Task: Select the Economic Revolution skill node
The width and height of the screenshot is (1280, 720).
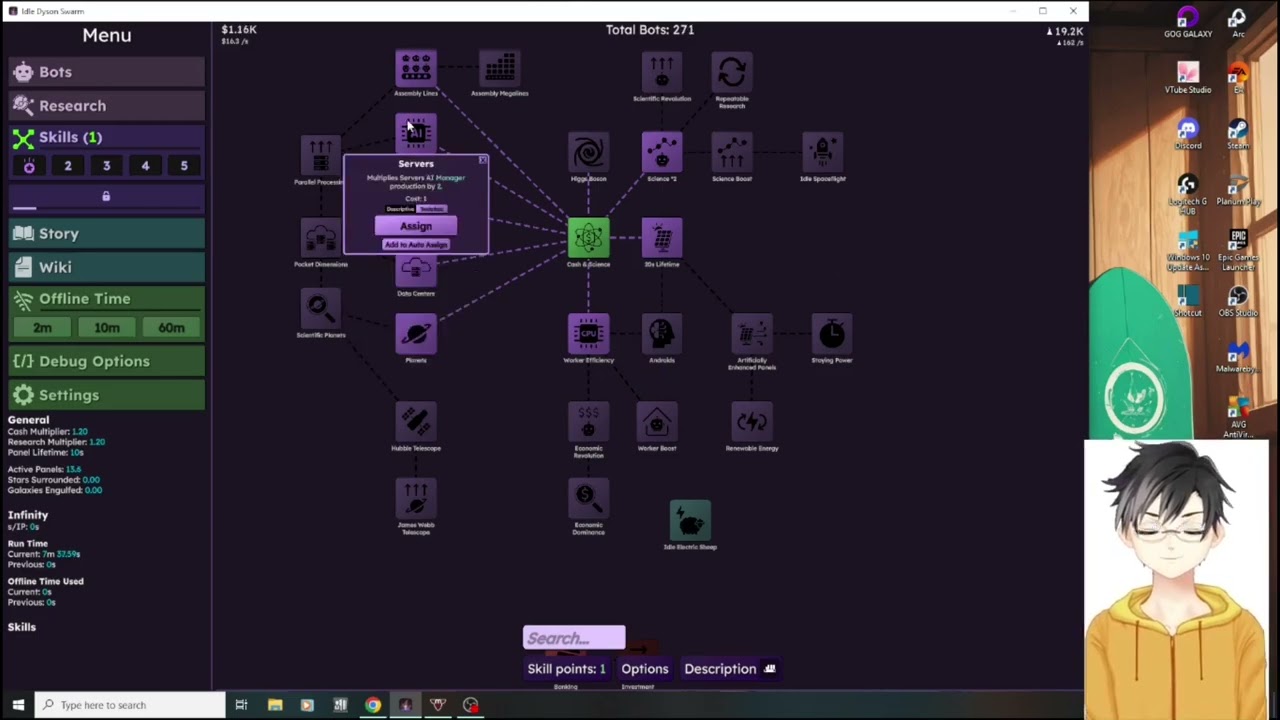Action: point(588,422)
